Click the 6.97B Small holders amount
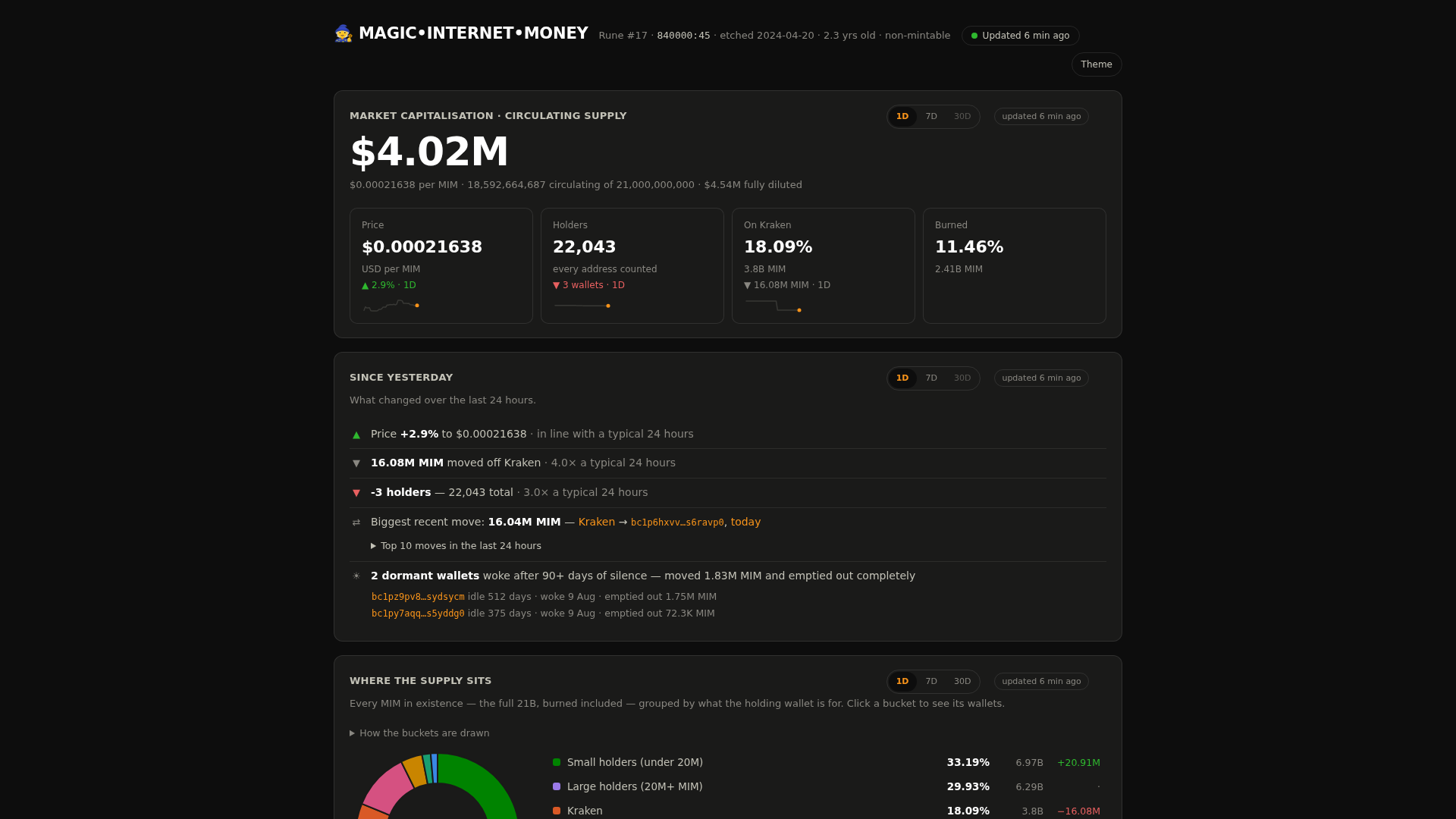This screenshot has width=1456, height=819. pos(1029,763)
